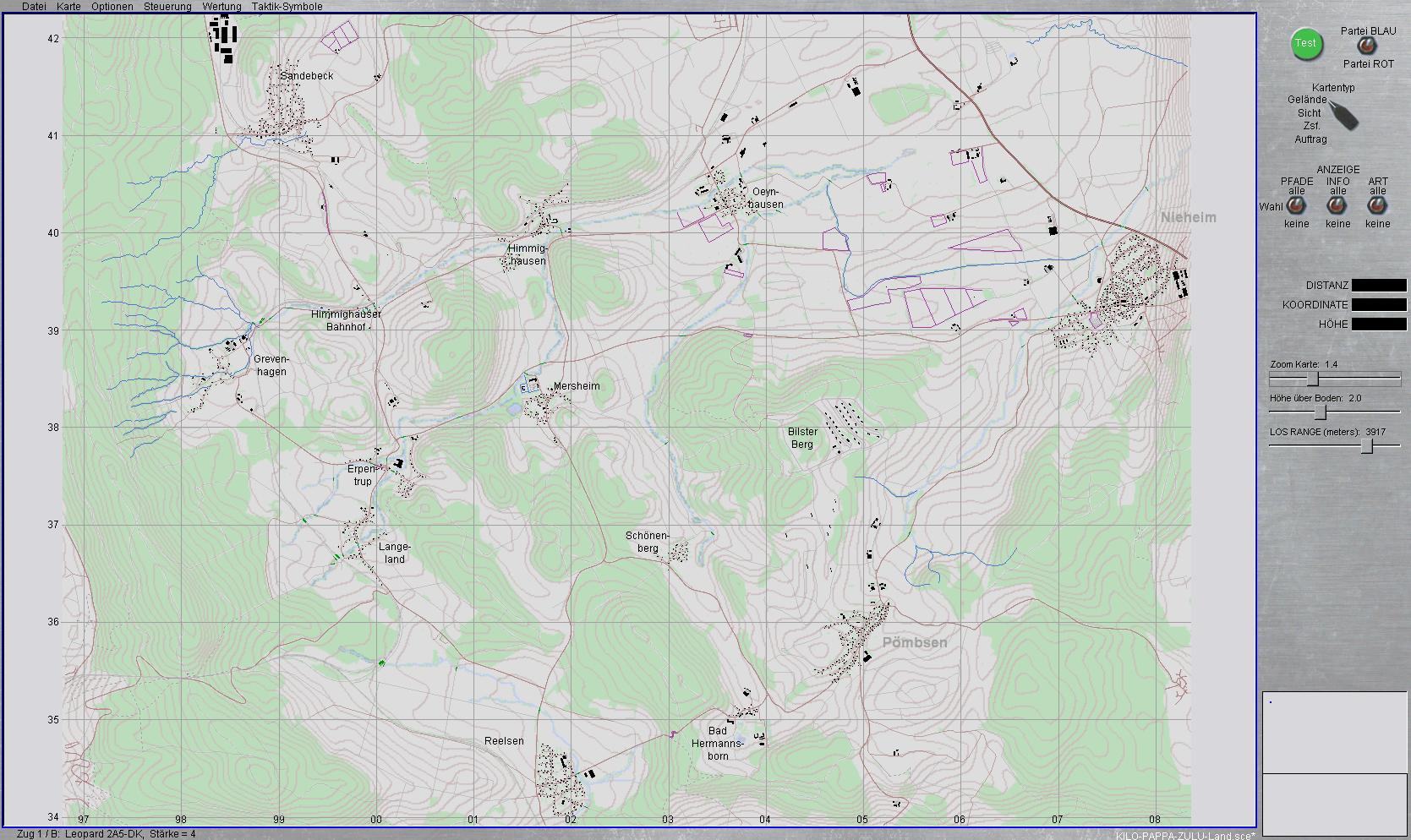
Task: Open the Optionen menu
Action: 112,7
